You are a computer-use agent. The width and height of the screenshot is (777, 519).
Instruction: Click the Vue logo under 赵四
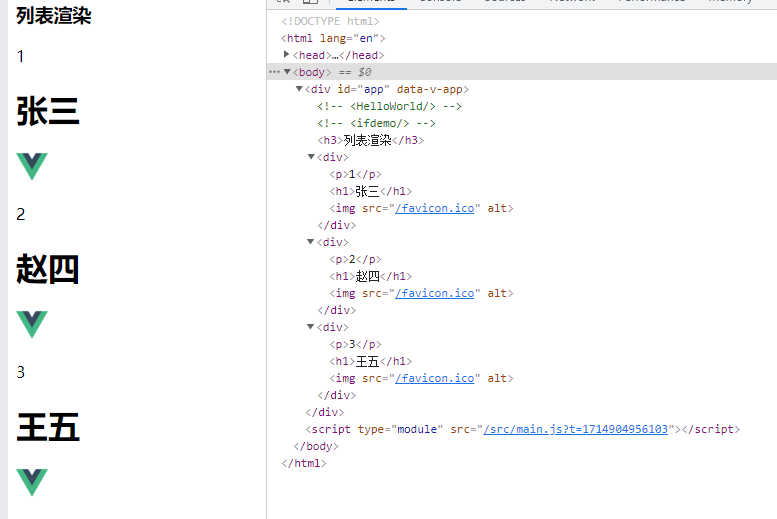[x=32, y=324]
